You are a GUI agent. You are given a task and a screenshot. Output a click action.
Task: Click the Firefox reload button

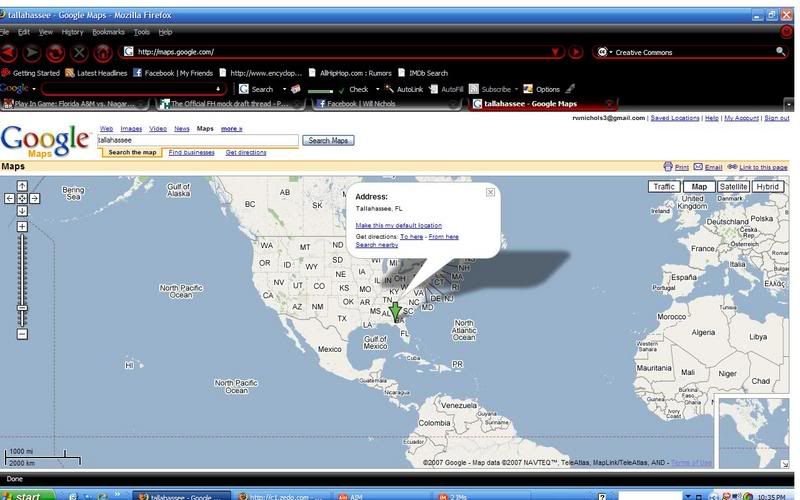click(x=56, y=52)
